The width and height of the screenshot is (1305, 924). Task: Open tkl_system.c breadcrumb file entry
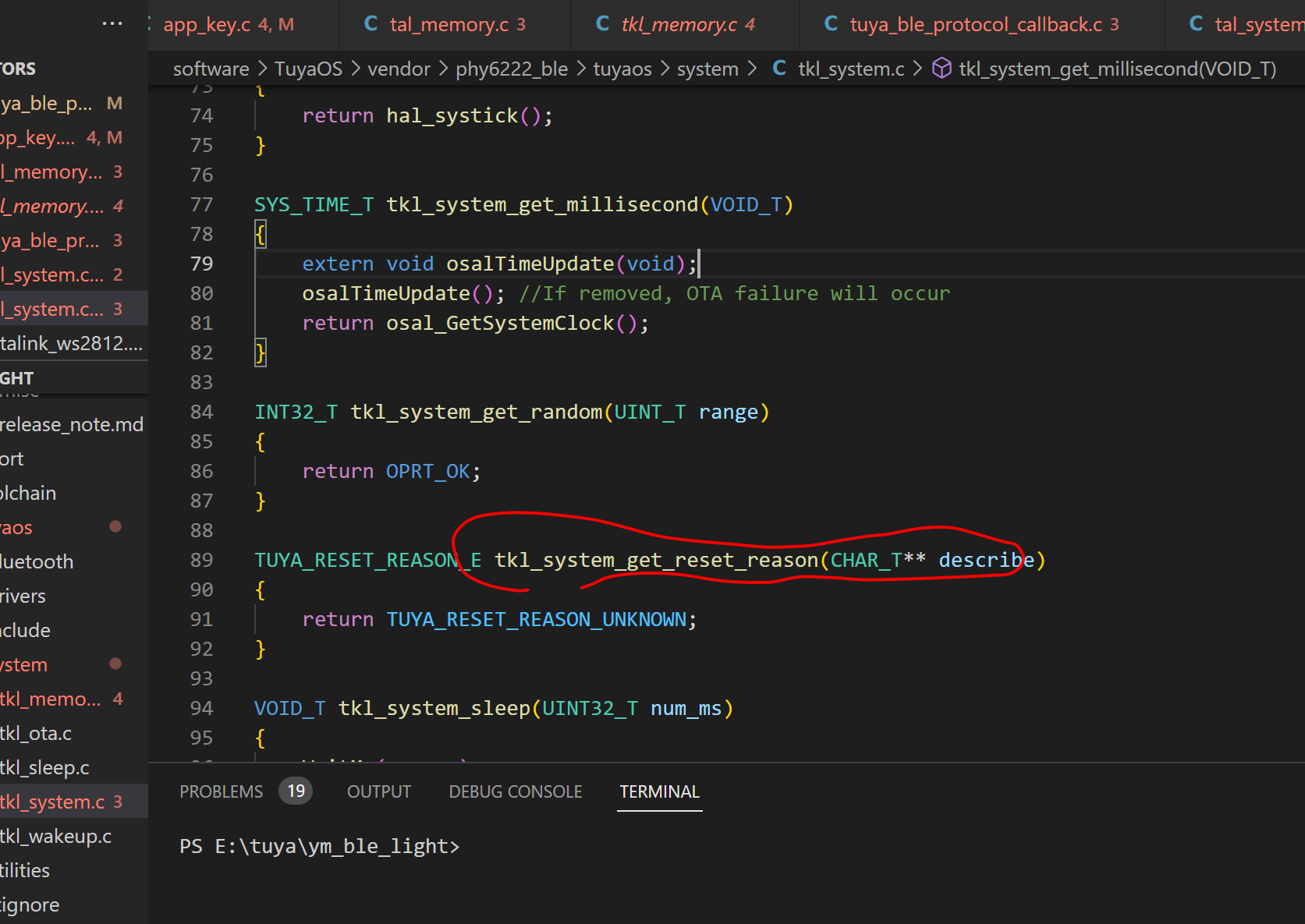pos(851,69)
